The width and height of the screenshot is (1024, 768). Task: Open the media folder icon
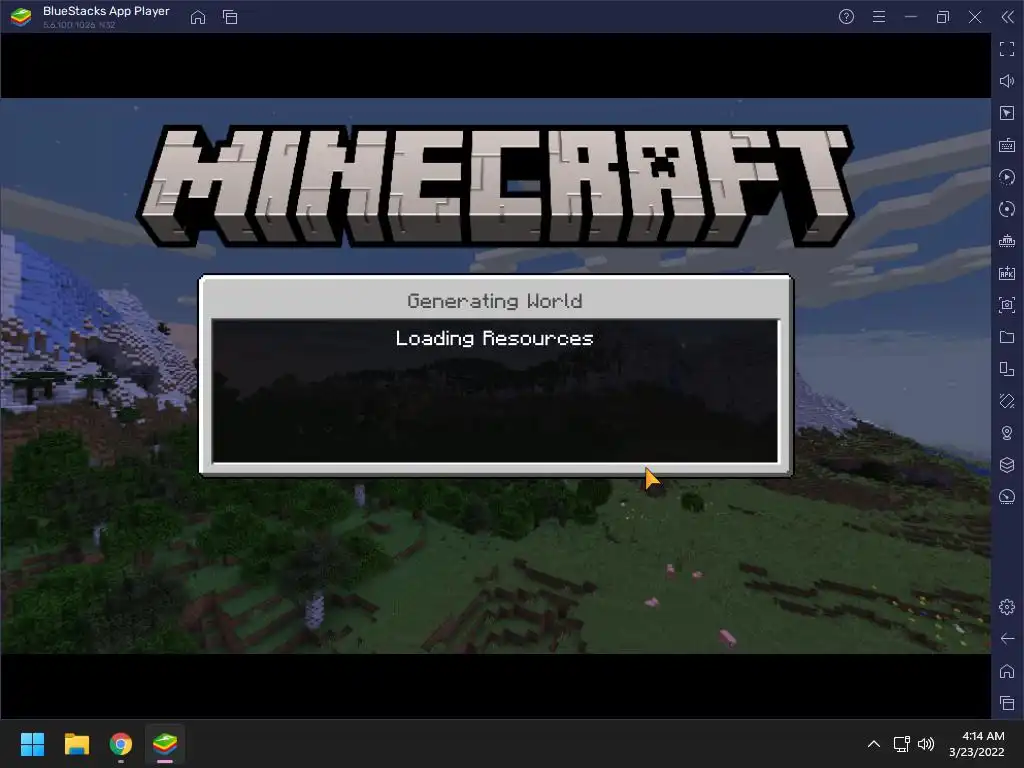[1007, 337]
